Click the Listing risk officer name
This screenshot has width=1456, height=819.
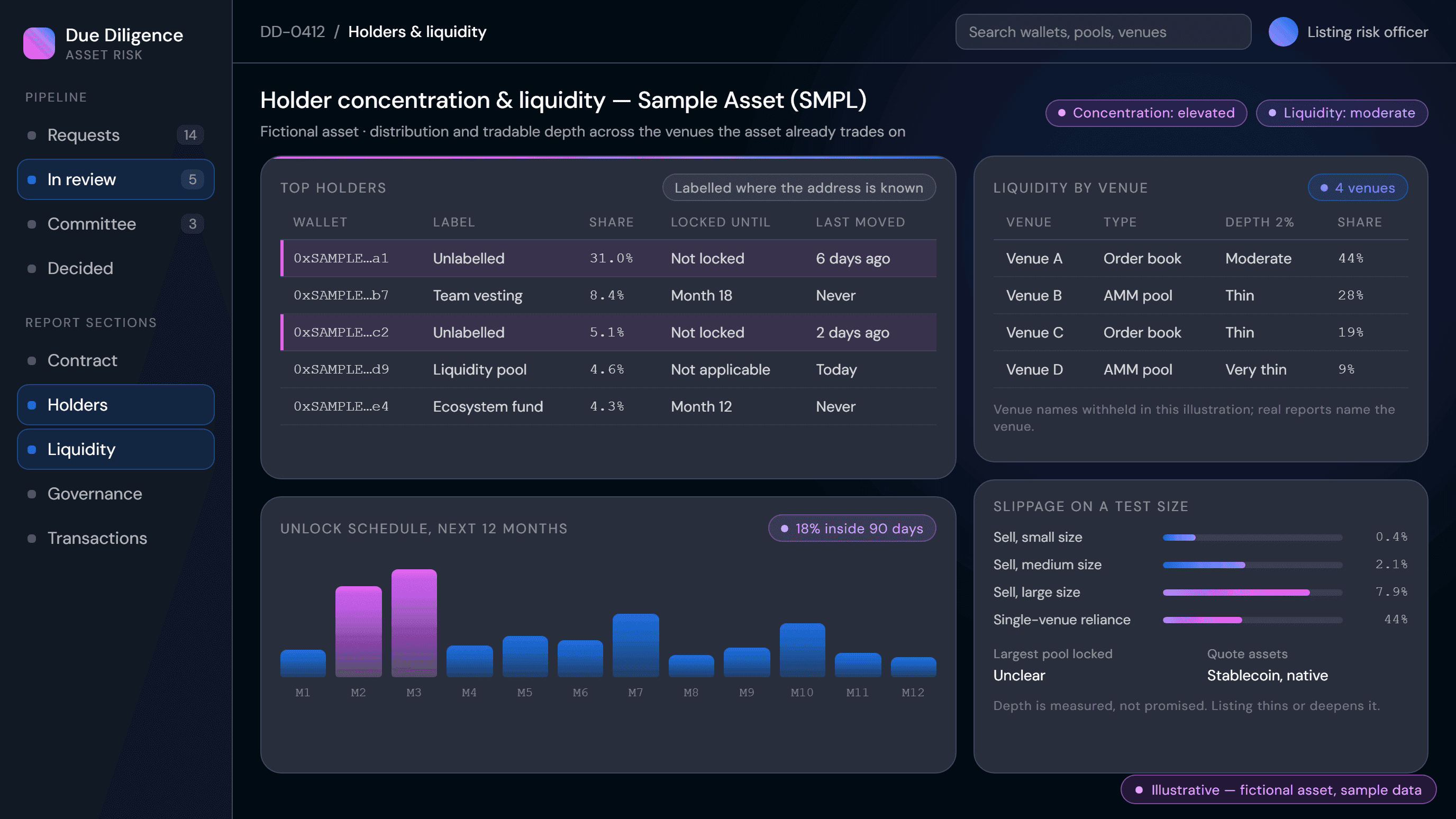click(1367, 32)
